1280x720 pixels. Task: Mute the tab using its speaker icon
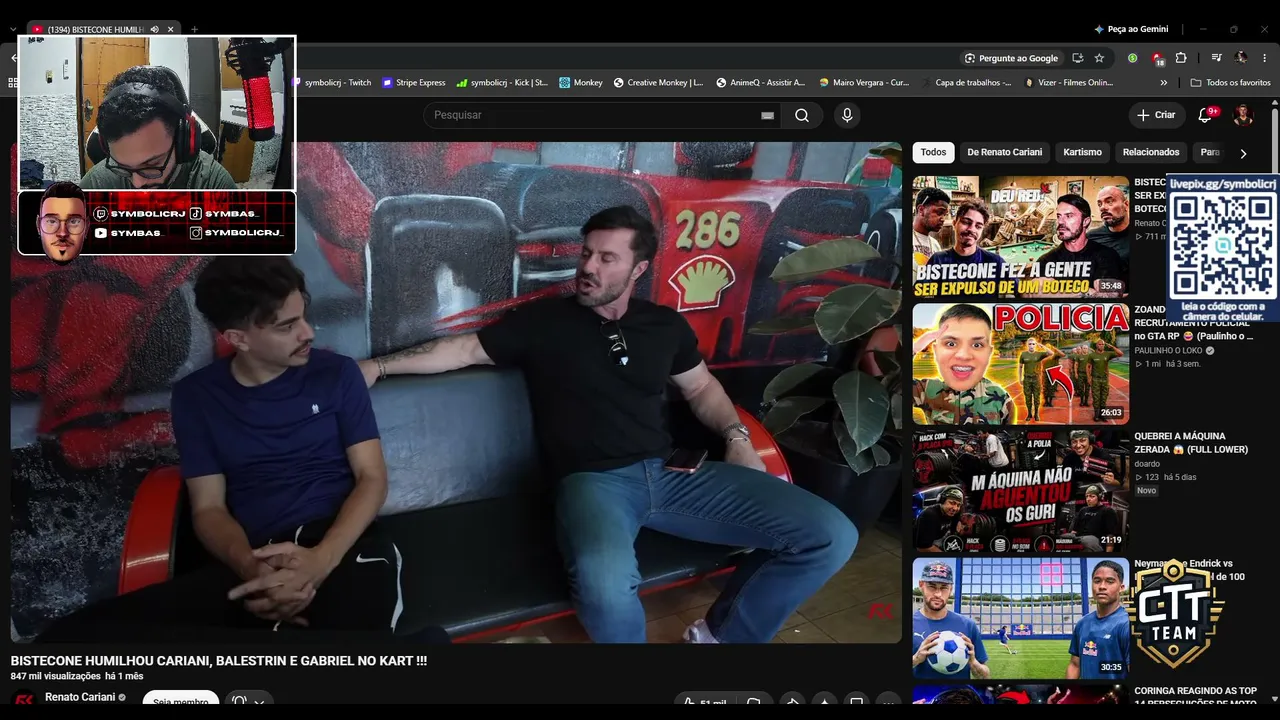click(154, 30)
